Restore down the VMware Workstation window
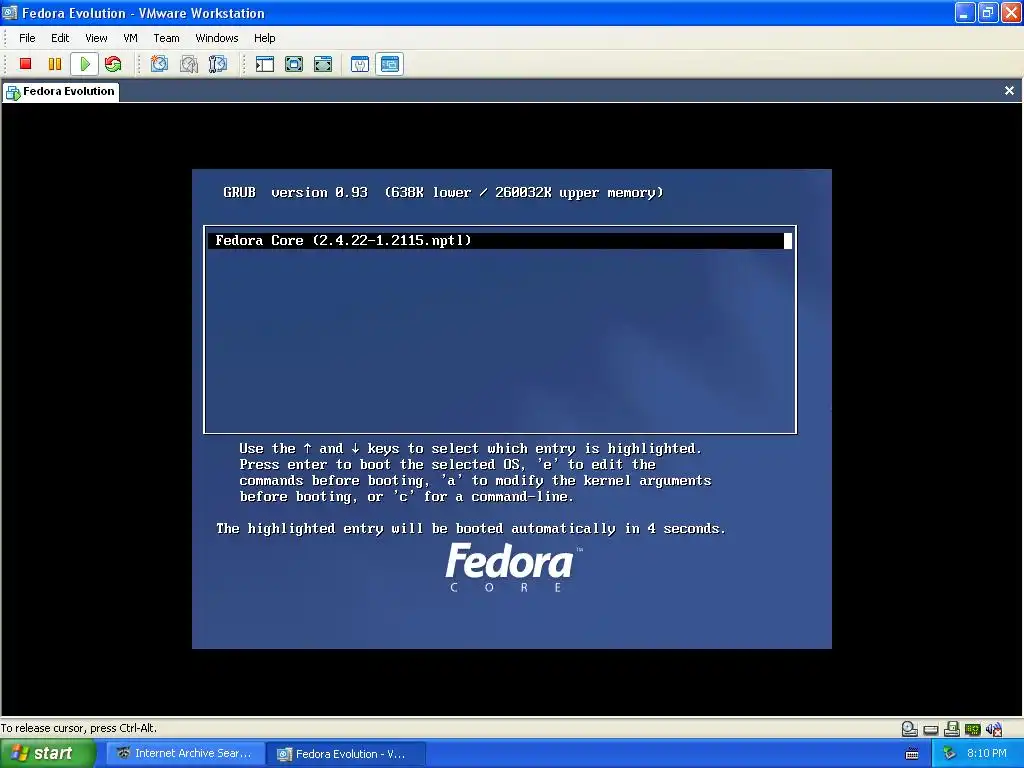This screenshot has height=768, width=1024. click(x=988, y=12)
